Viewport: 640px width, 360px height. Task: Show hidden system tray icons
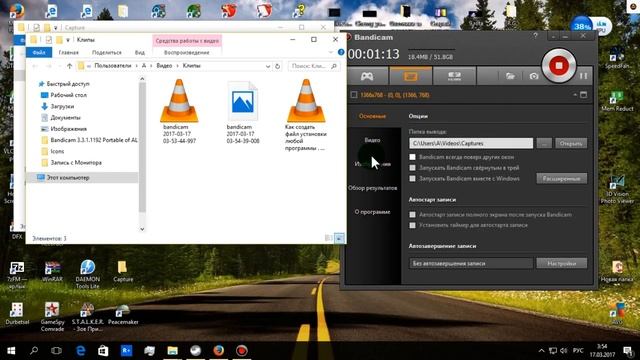pyautogui.click(x=541, y=351)
